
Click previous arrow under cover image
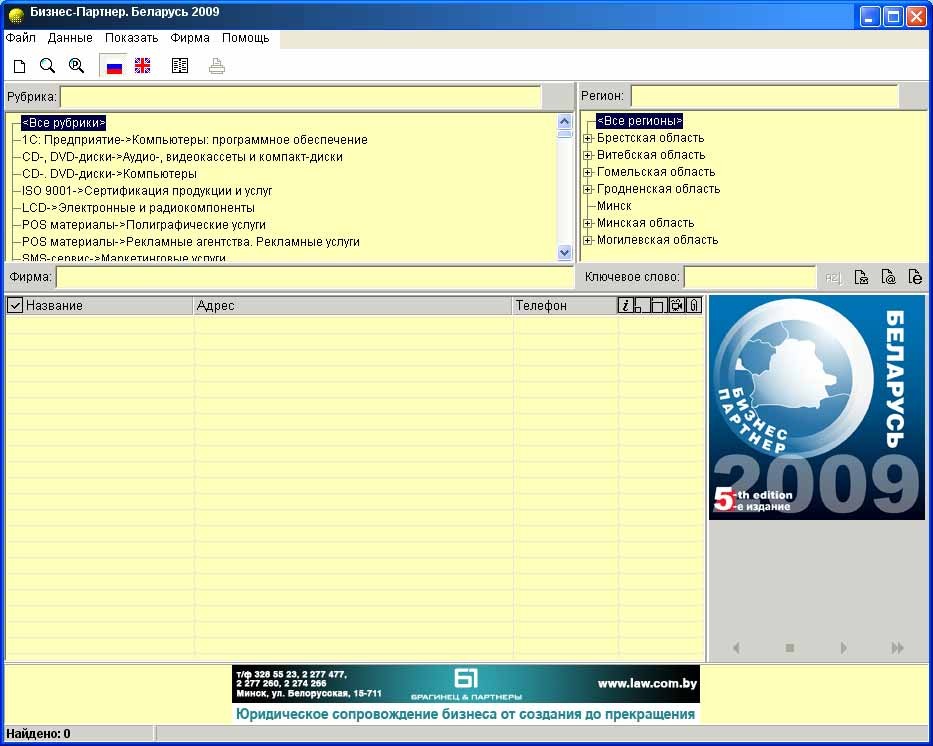point(737,648)
